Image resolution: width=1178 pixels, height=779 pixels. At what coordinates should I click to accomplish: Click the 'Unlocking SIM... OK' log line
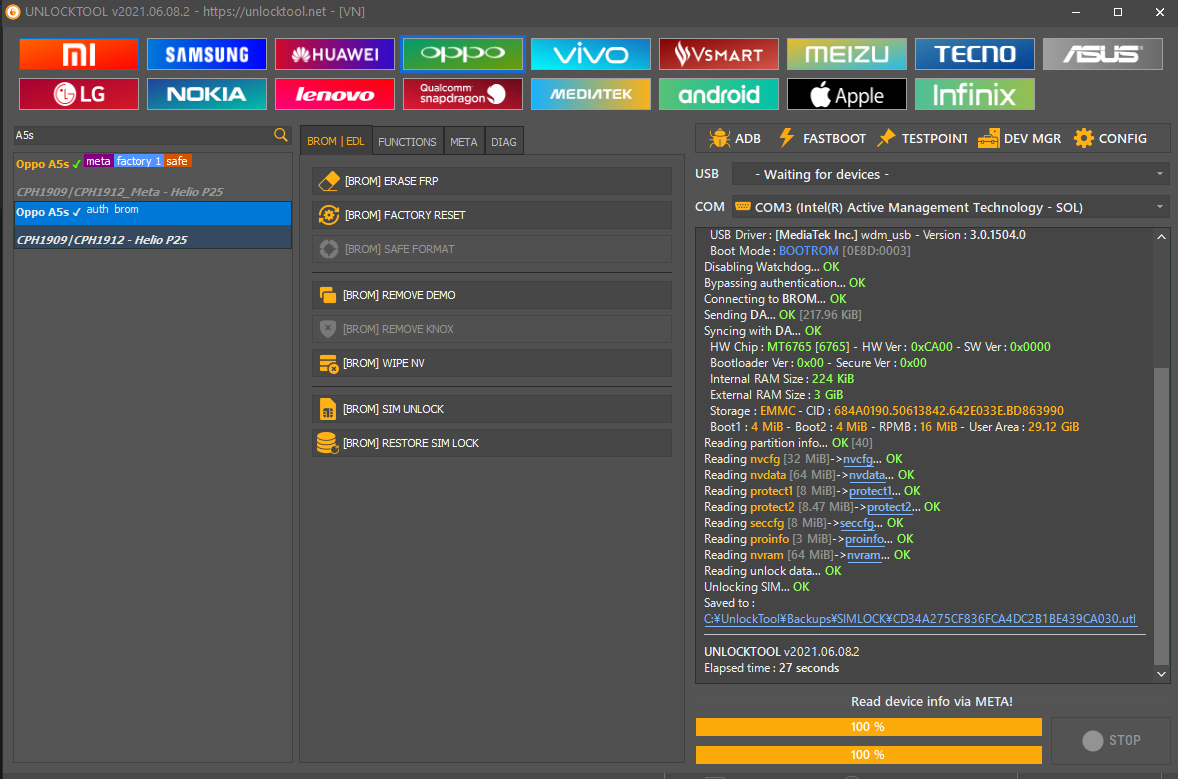tap(757, 587)
